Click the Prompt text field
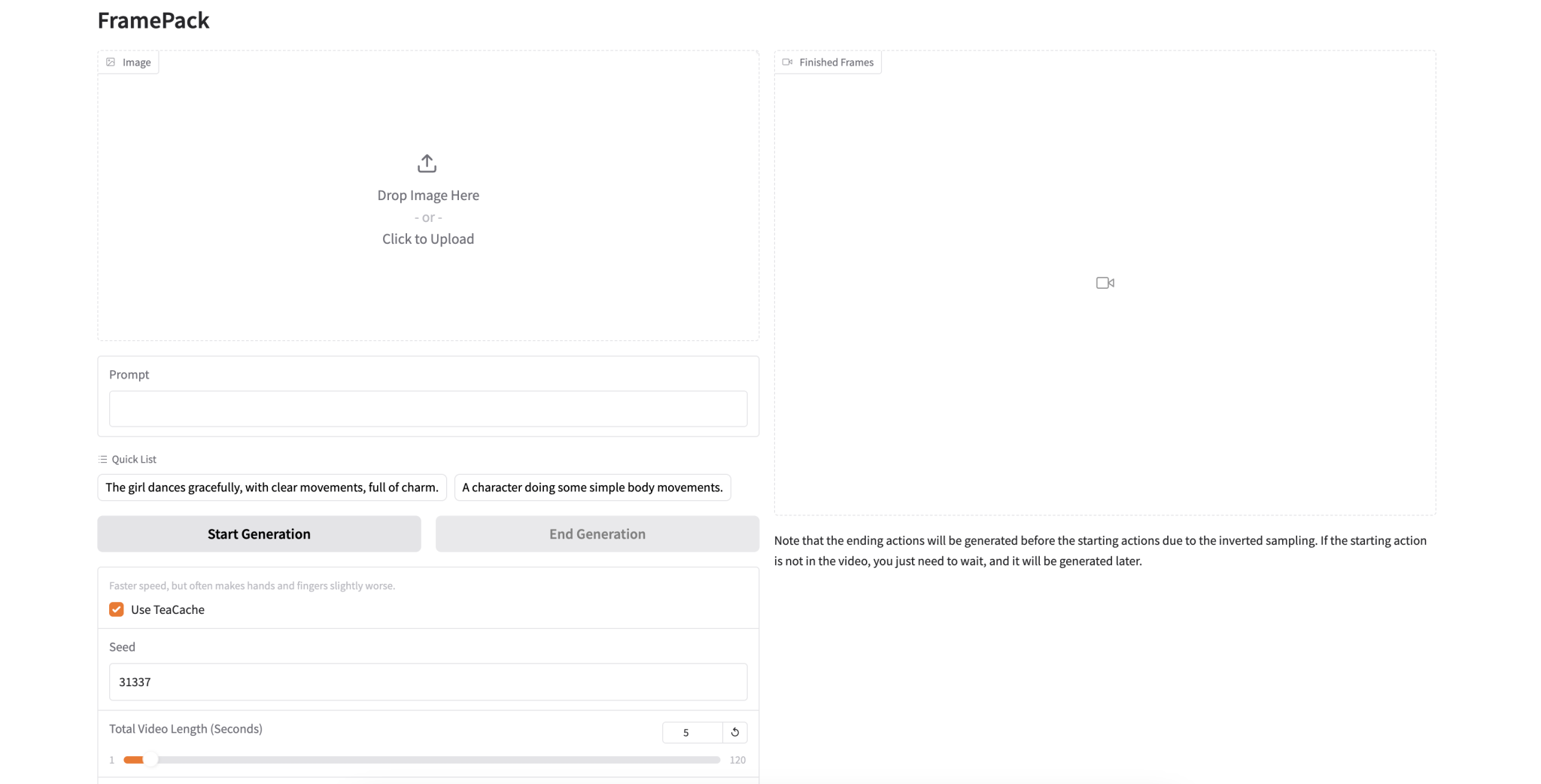This screenshot has height=784, width=1541. click(427, 409)
